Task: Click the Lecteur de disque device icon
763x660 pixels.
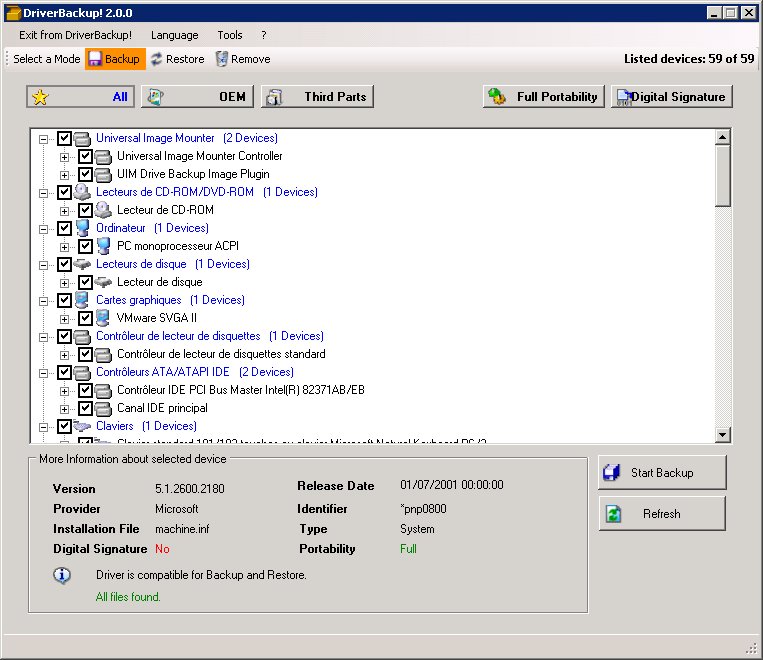Action: pyautogui.click(x=103, y=282)
